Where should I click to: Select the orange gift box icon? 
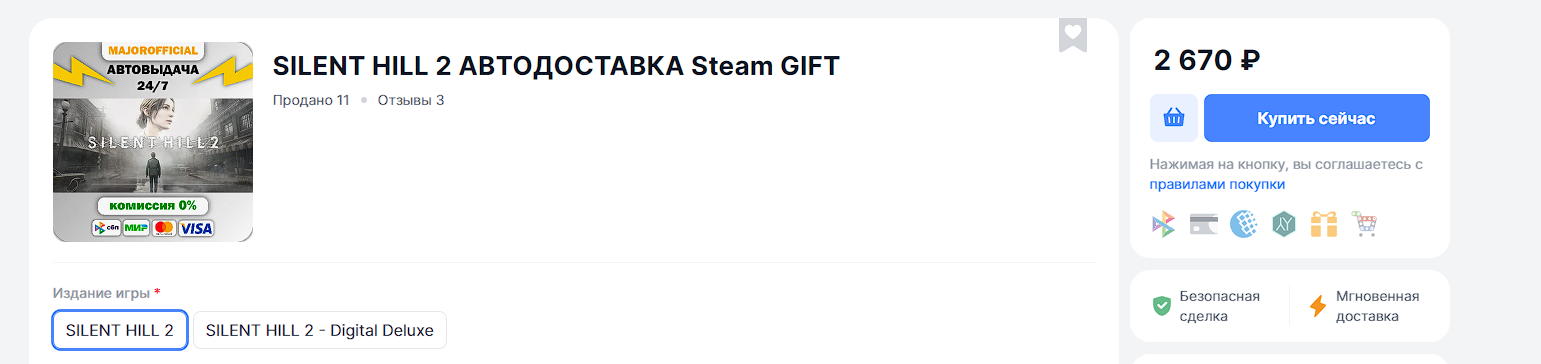tap(1324, 224)
